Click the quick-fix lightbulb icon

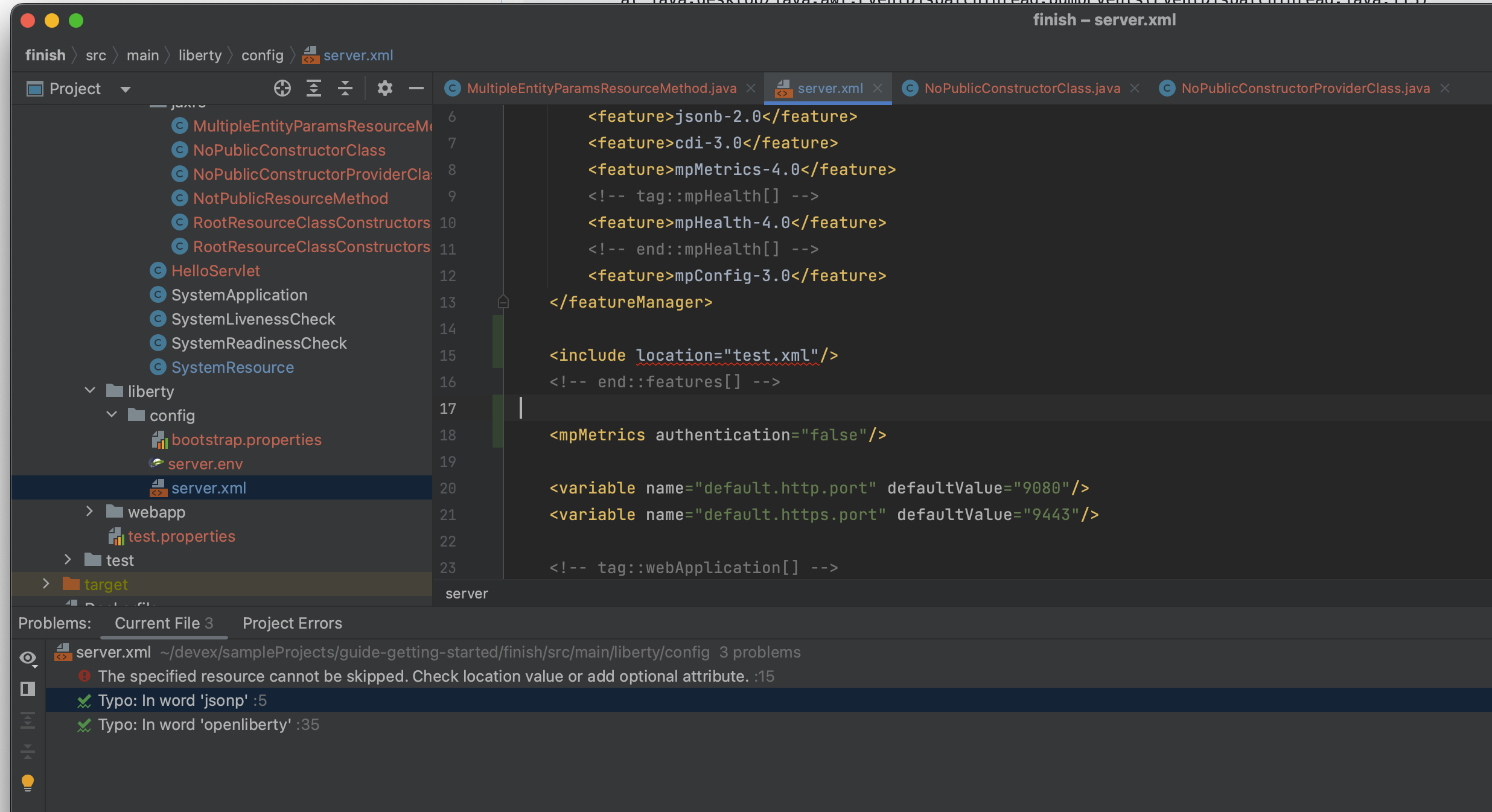28,783
